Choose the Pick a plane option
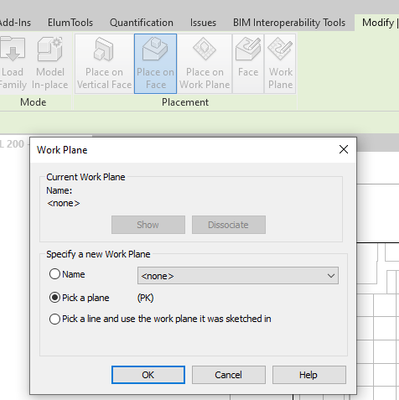The width and height of the screenshot is (399, 400). coord(54,297)
